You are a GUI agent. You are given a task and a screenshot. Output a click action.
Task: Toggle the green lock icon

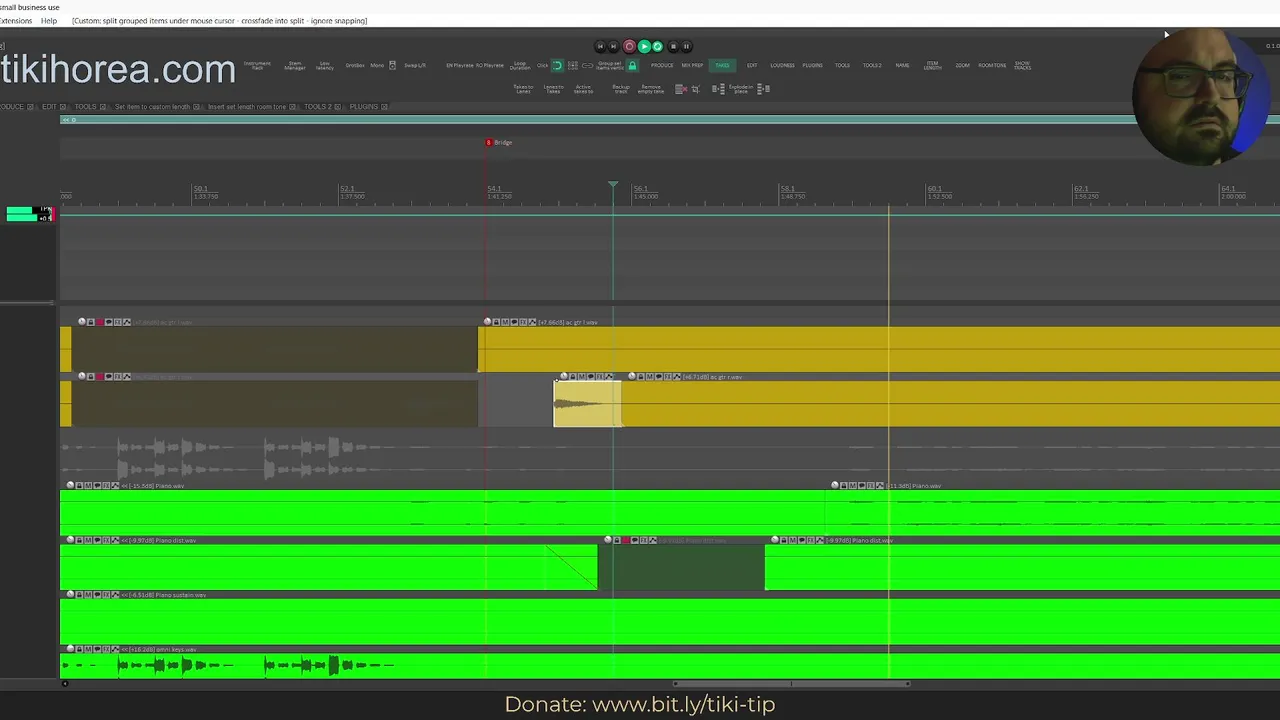(632, 65)
